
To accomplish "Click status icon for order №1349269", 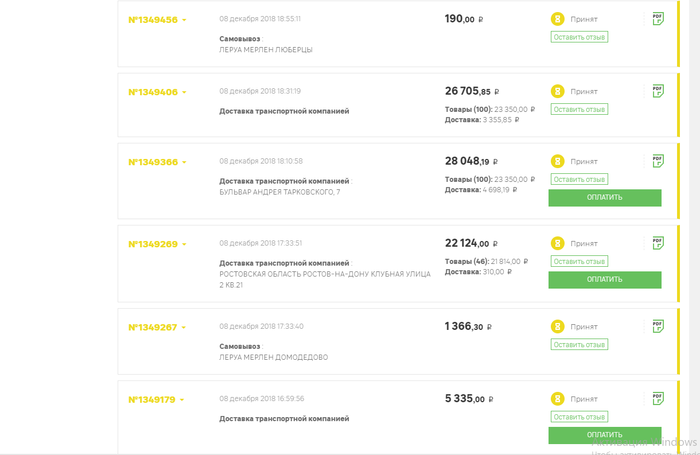I will pyautogui.click(x=558, y=243).
